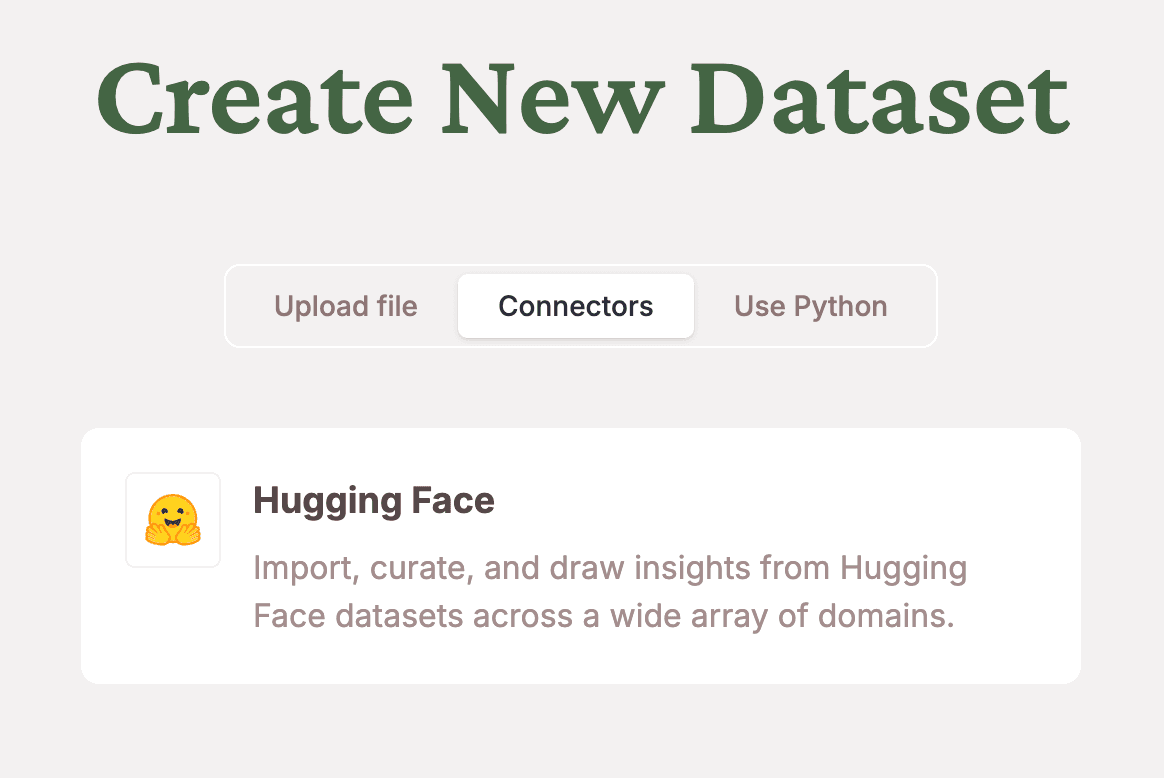The width and height of the screenshot is (1164, 778).
Task: Click the tab switcher bar
Action: click(x=580, y=306)
